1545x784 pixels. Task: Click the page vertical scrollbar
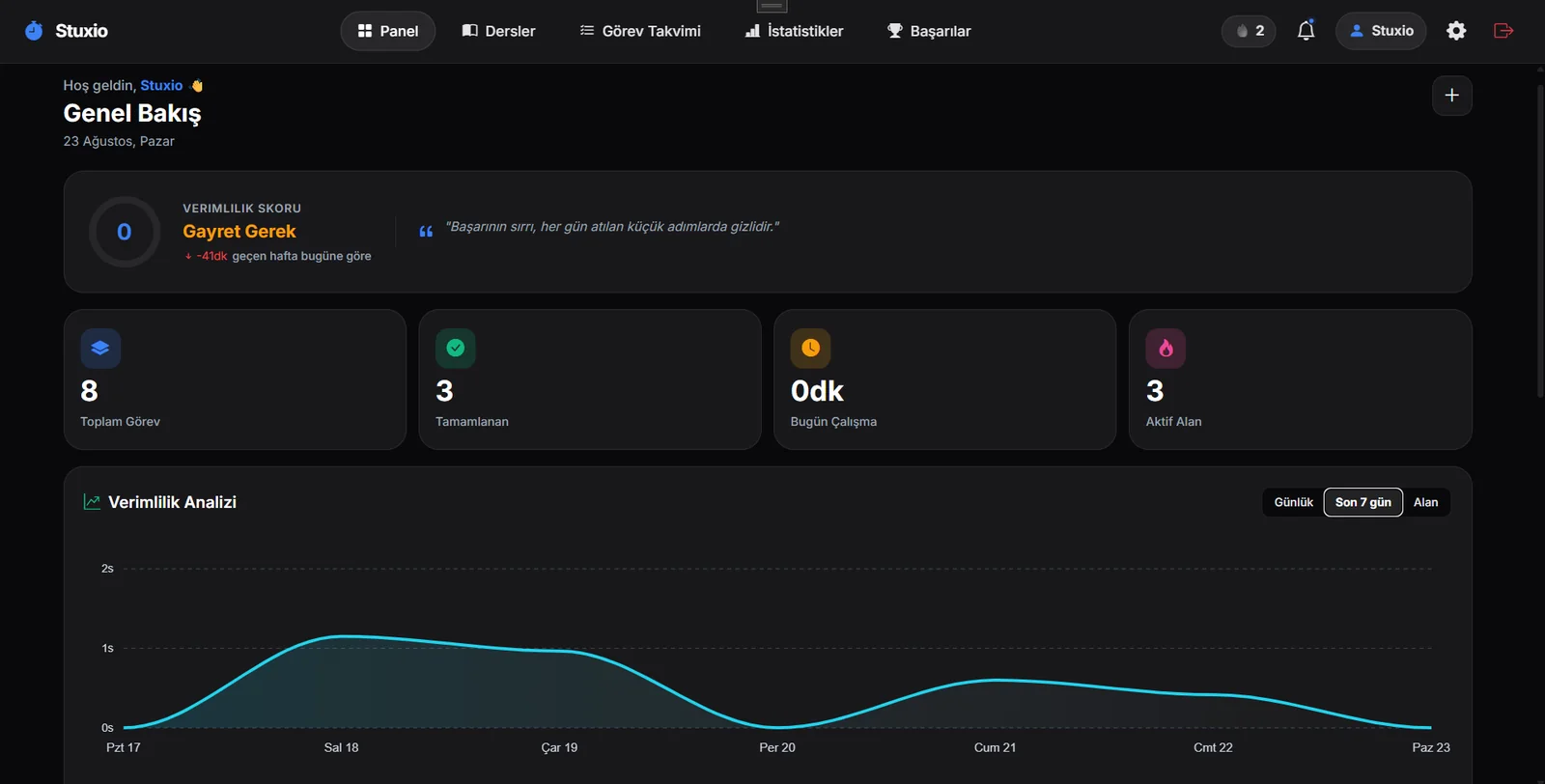coord(1540,241)
